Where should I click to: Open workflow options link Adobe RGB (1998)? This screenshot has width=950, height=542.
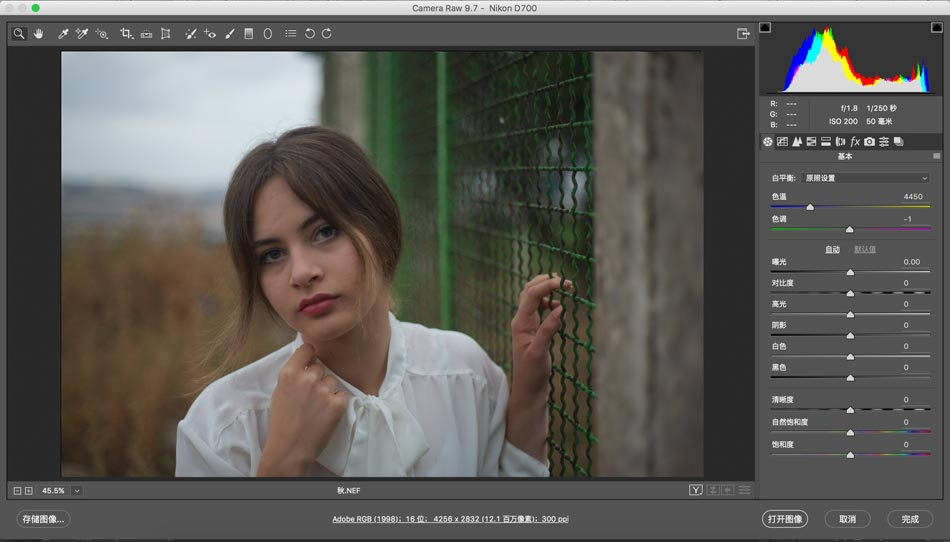450,519
